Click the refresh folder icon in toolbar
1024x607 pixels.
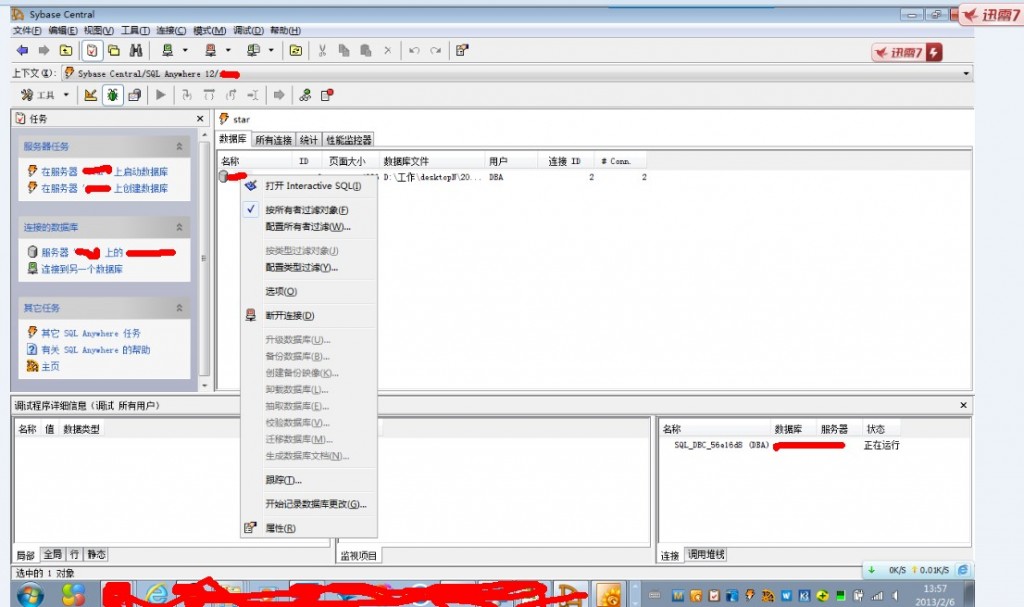(295, 50)
